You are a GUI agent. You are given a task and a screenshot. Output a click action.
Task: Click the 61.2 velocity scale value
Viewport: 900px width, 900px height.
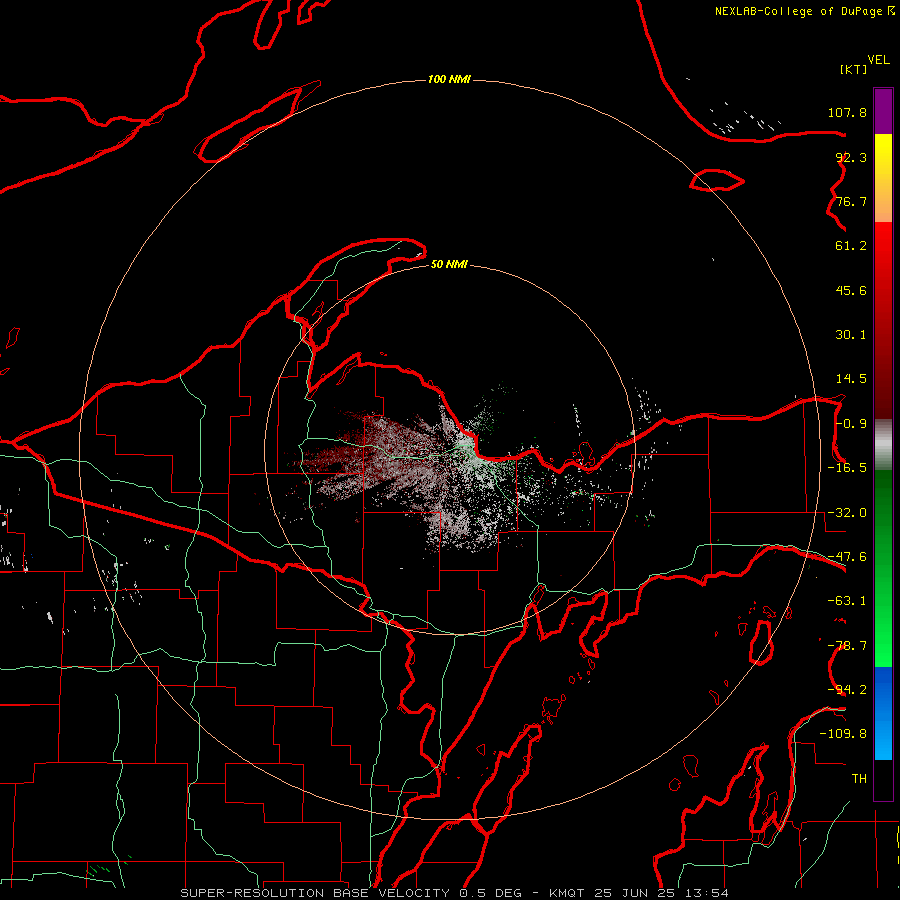tap(851, 246)
